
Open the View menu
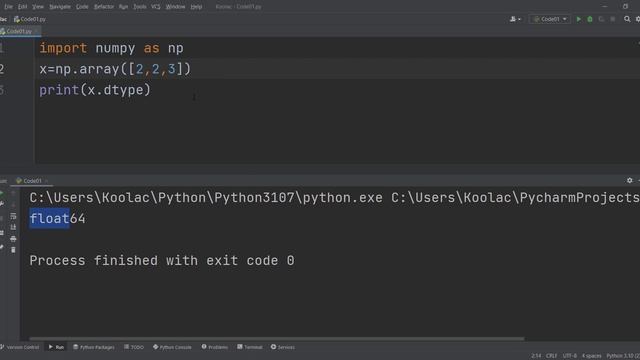38,7
